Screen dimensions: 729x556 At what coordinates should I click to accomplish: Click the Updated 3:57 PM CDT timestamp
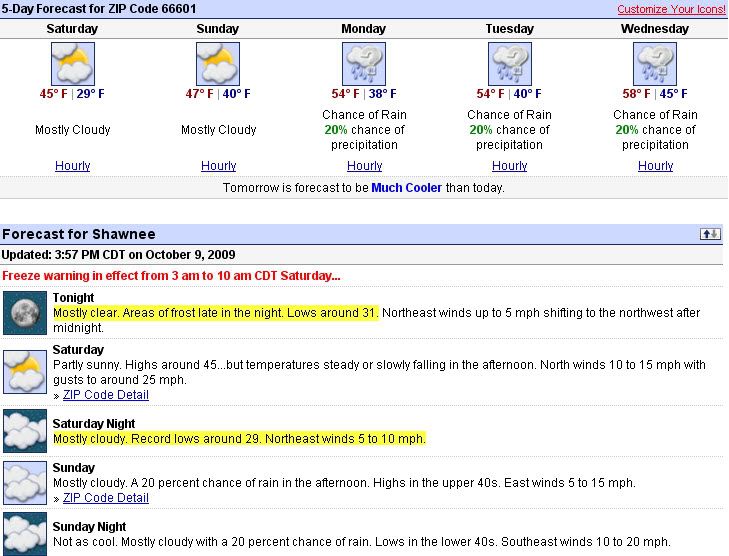click(x=119, y=255)
